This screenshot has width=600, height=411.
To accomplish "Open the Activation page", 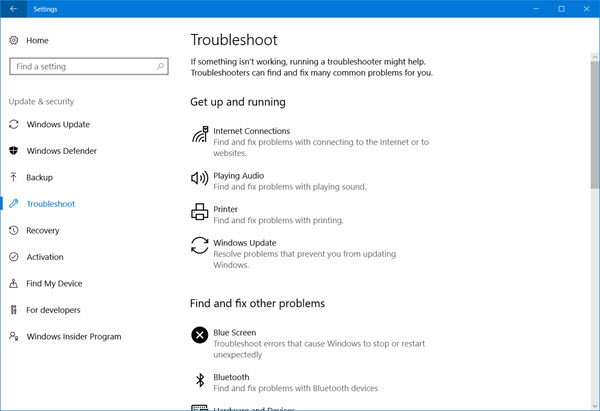I will pos(45,257).
